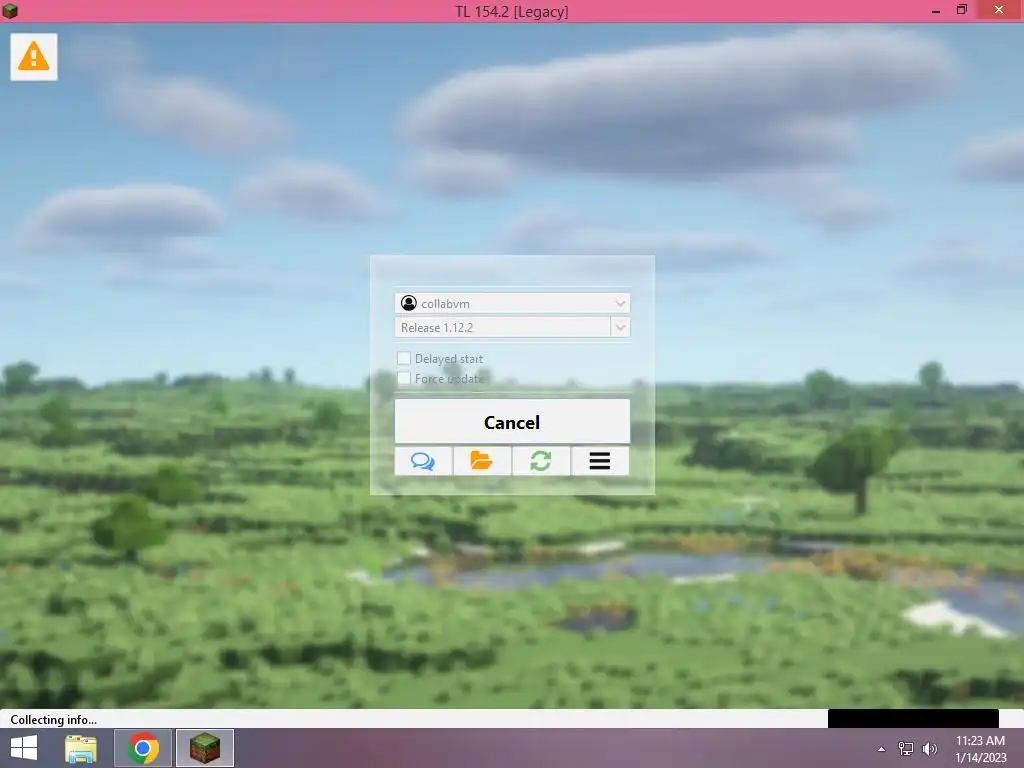Show hidden system tray icons
Screen dimensions: 1024x768
pos(882,749)
